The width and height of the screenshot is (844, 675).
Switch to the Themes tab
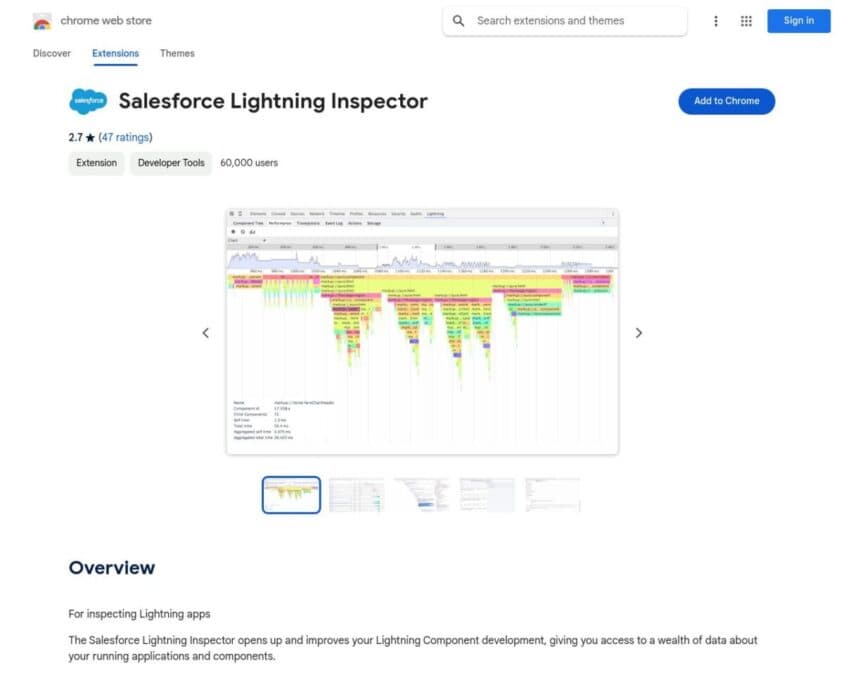click(177, 53)
